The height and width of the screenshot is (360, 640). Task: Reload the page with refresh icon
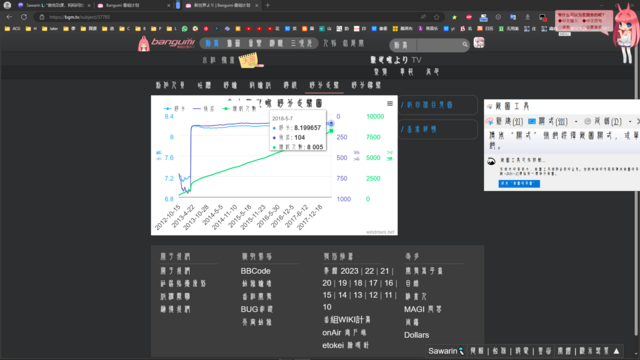point(24,17)
